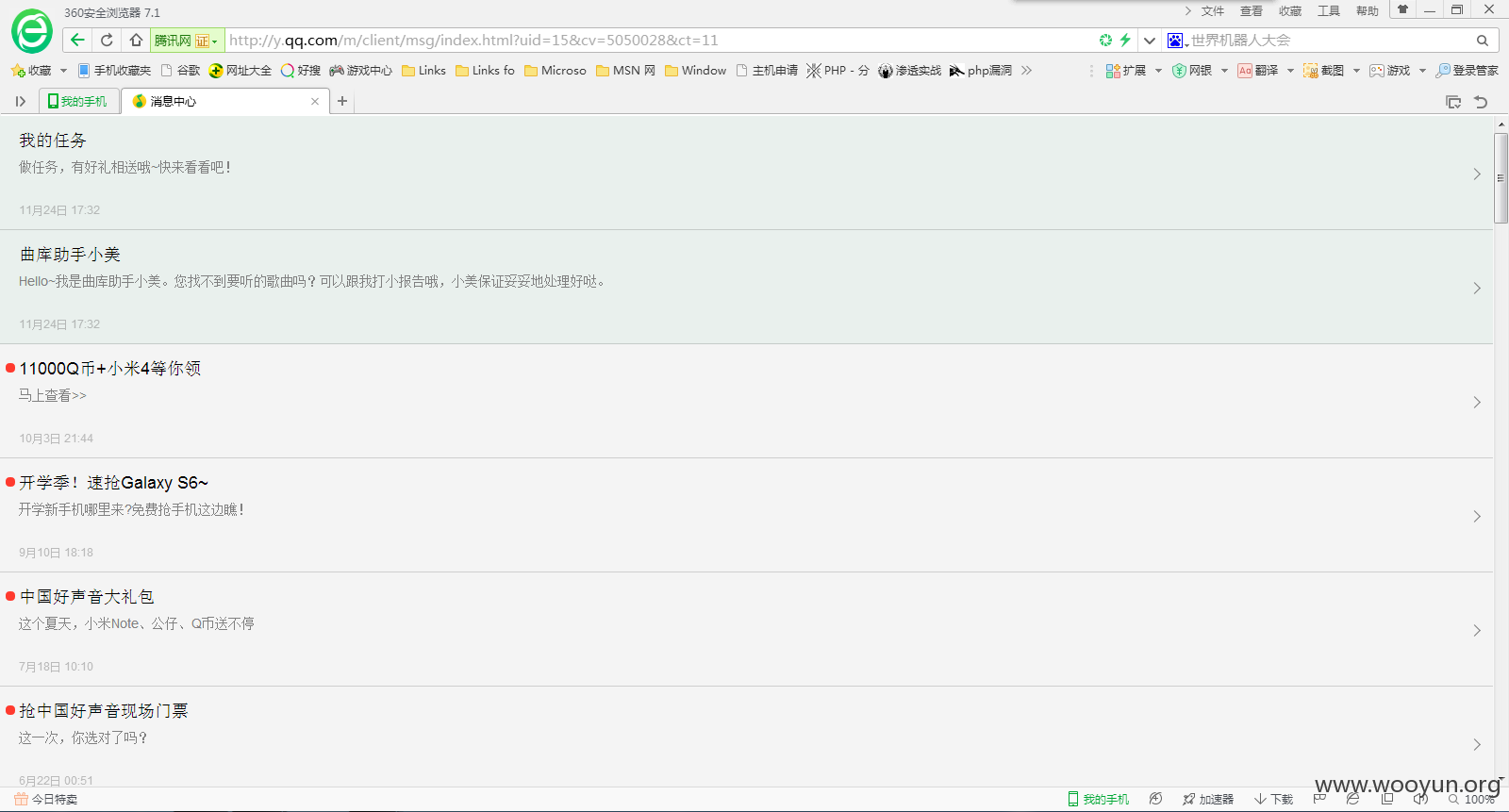Open the 查看 menu
This screenshot has height=812, width=1509.
1252,11
